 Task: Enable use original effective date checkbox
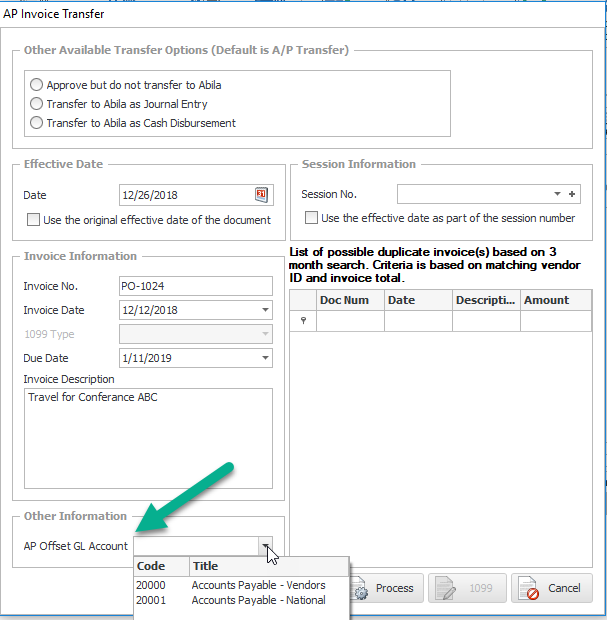pos(33,220)
